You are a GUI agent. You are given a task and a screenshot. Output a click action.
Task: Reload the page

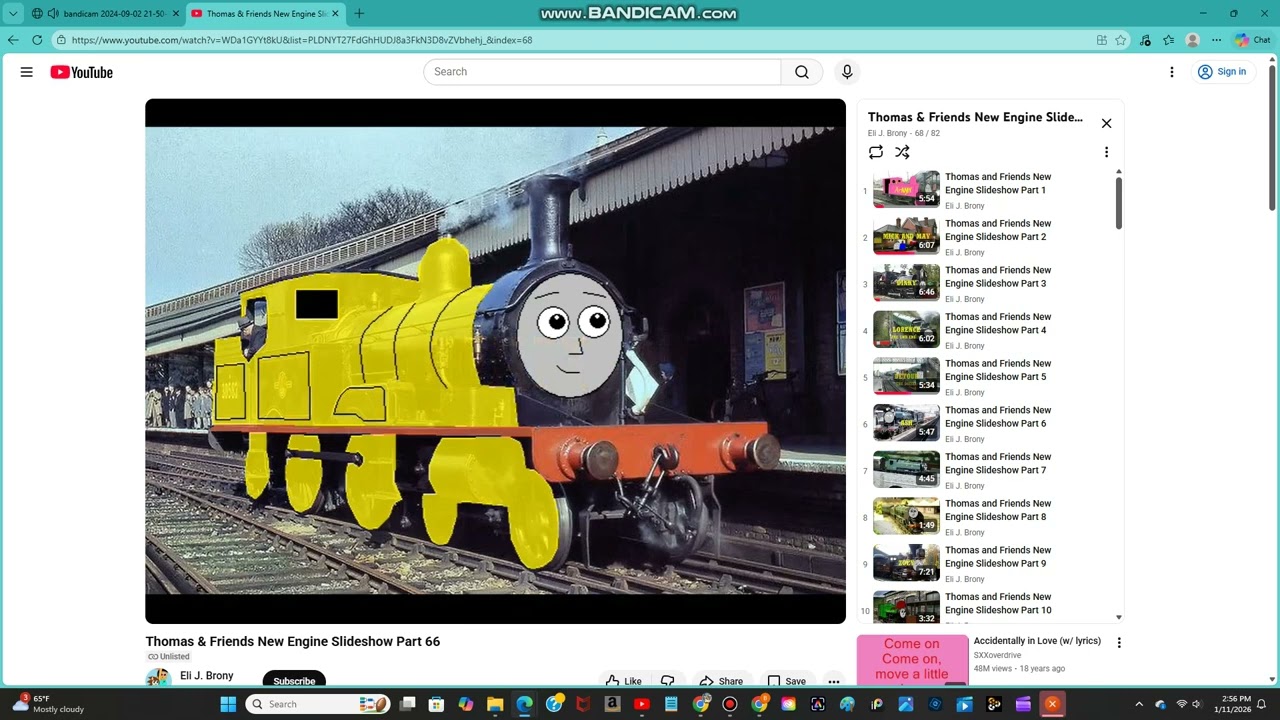37,40
